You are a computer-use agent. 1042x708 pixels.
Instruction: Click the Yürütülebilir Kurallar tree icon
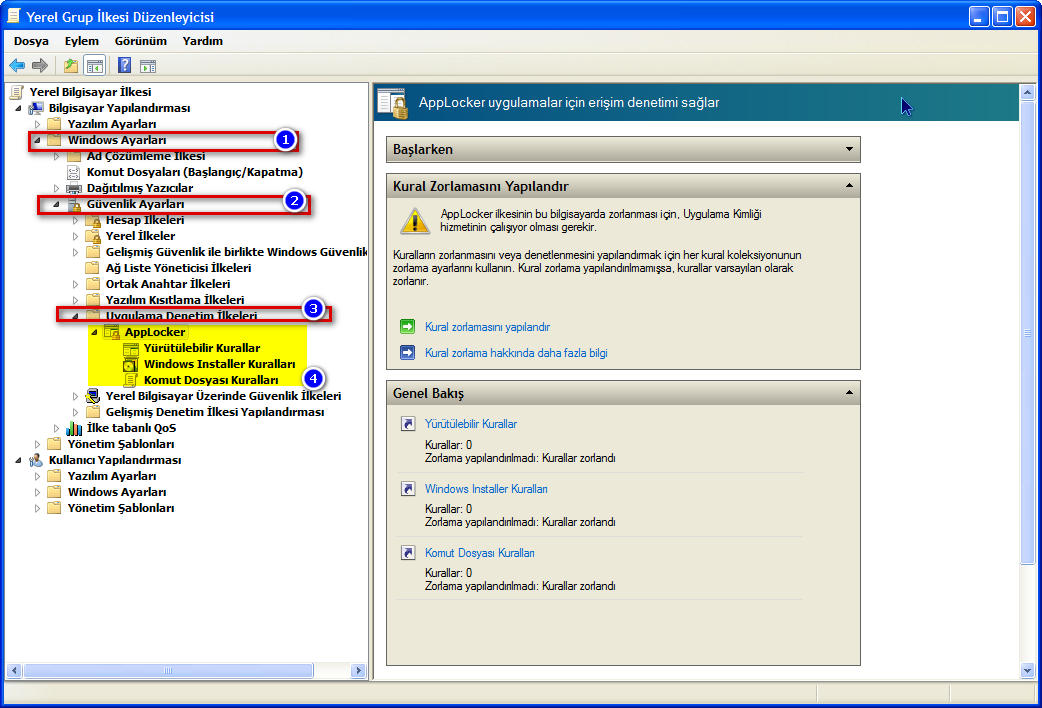point(131,348)
